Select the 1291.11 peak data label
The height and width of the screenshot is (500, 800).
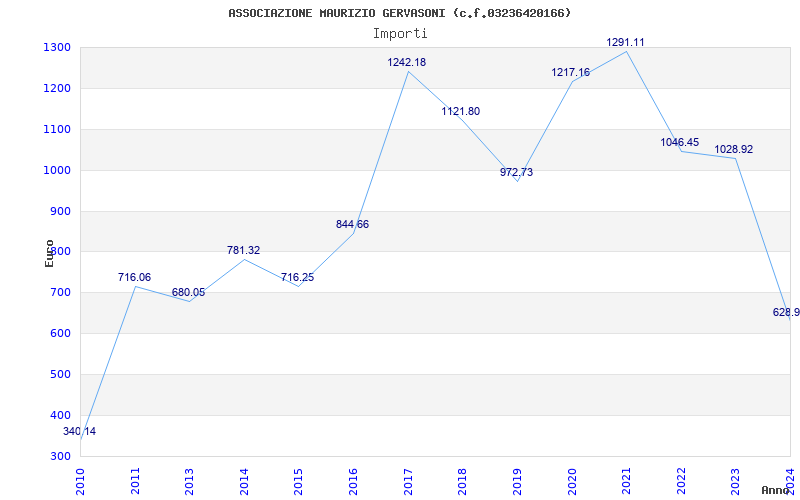(625, 42)
